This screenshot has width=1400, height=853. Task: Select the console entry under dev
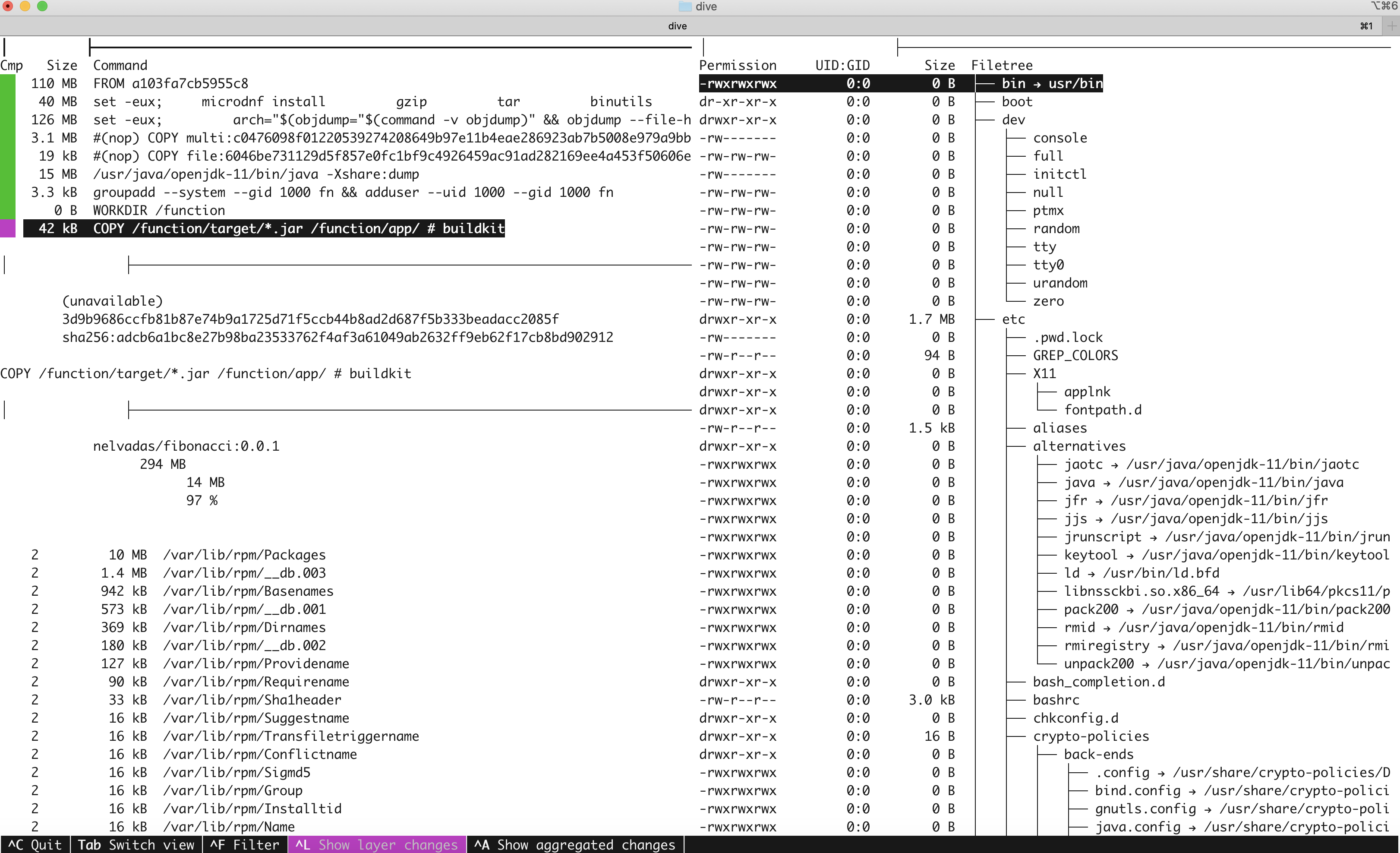[1059, 138]
